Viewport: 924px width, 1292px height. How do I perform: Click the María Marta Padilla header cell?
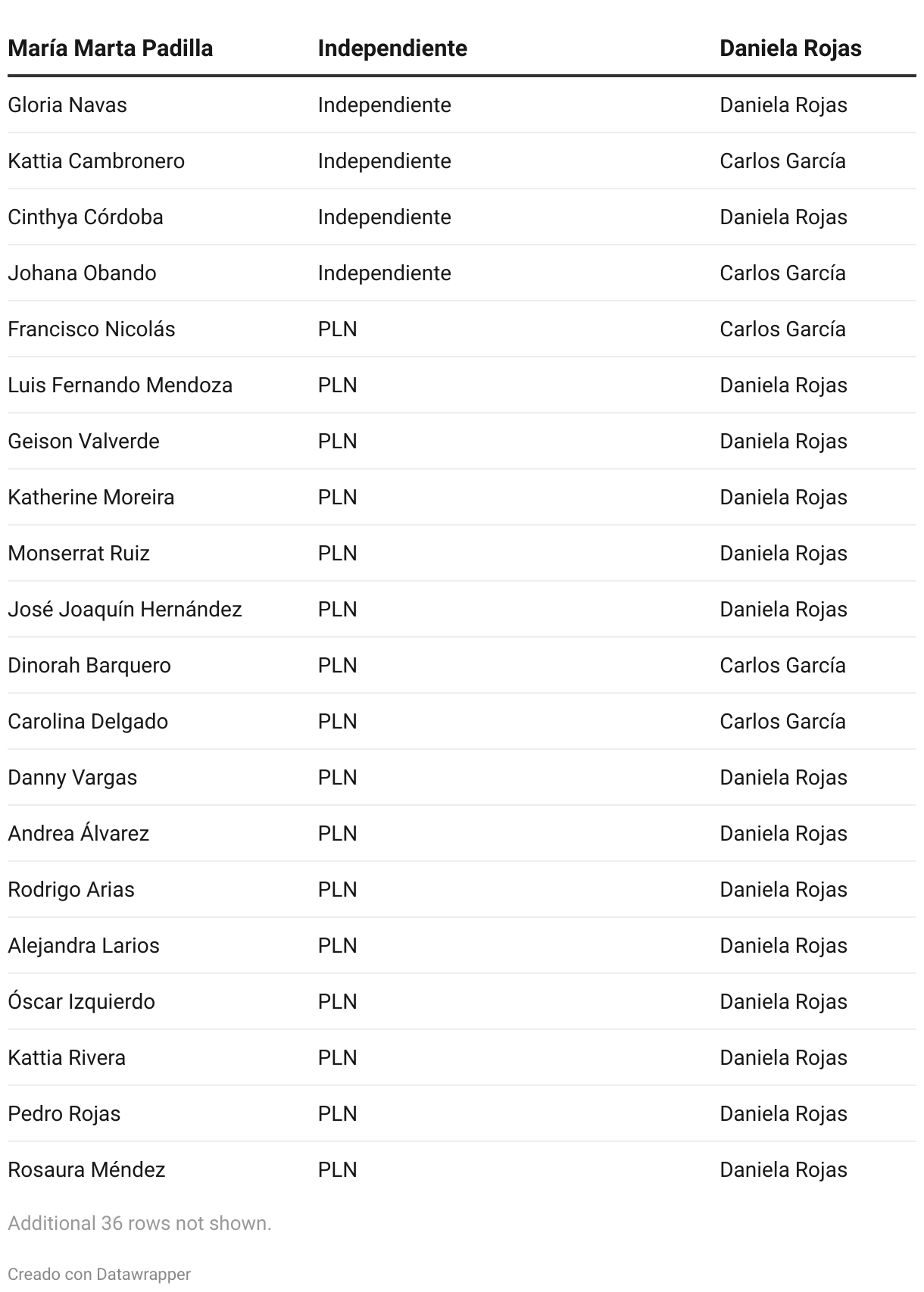(x=111, y=48)
